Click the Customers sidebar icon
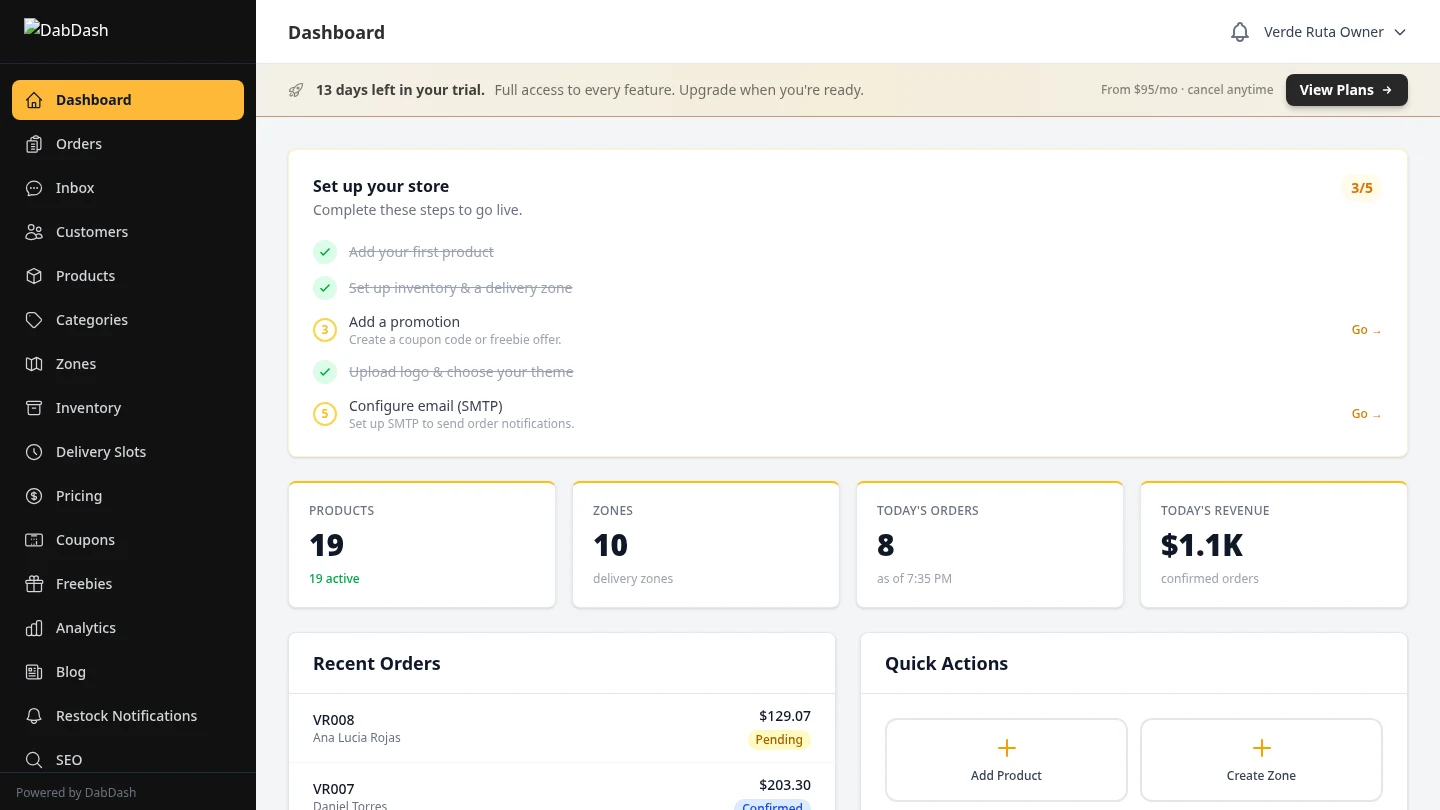 (x=34, y=232)
